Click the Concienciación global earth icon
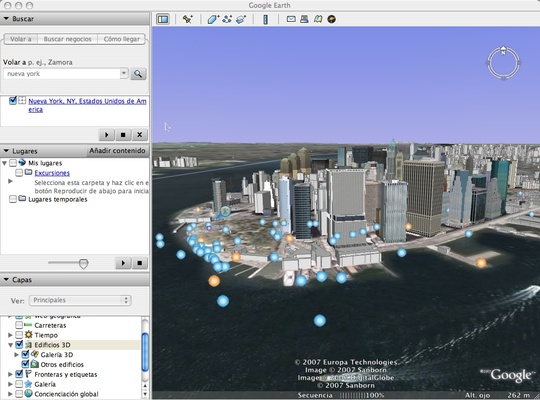The image size is (540, 400). (29, 393)
